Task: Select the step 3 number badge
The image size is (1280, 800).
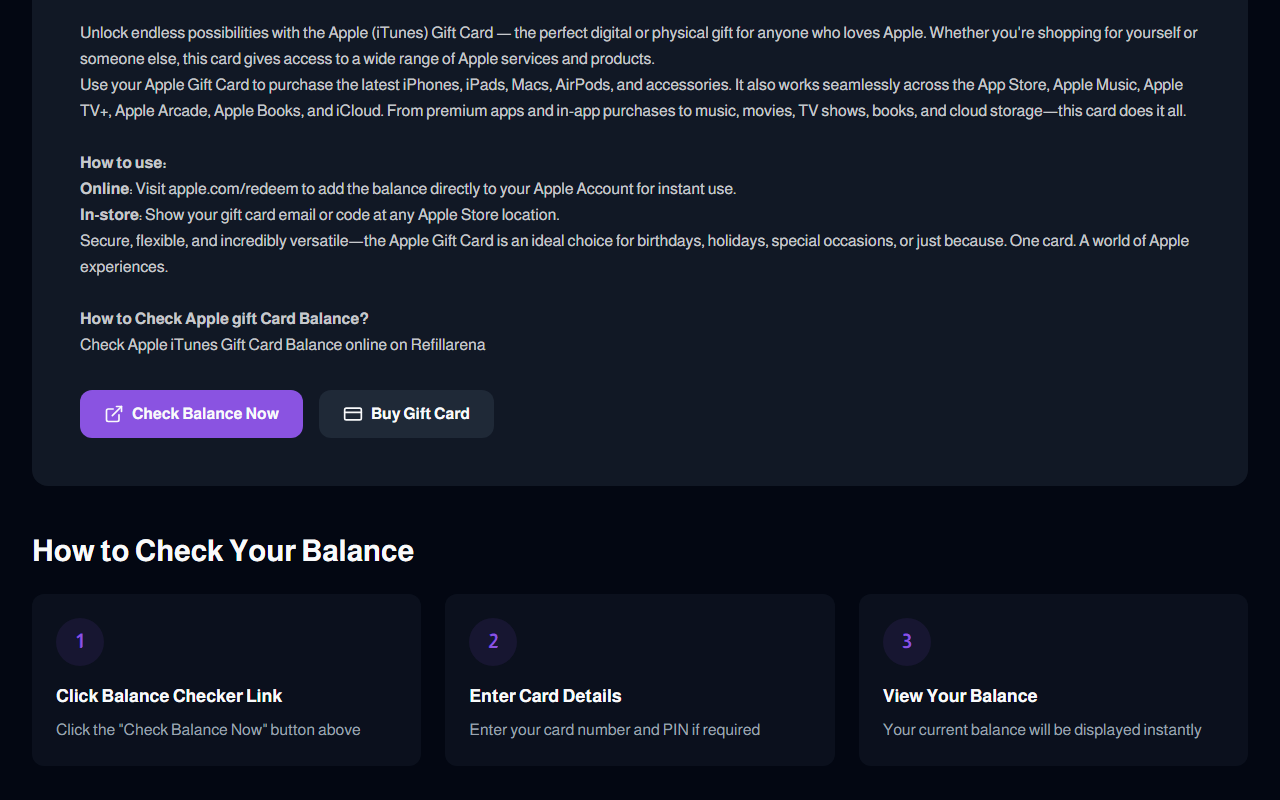Action: click(x=907, y=642)
